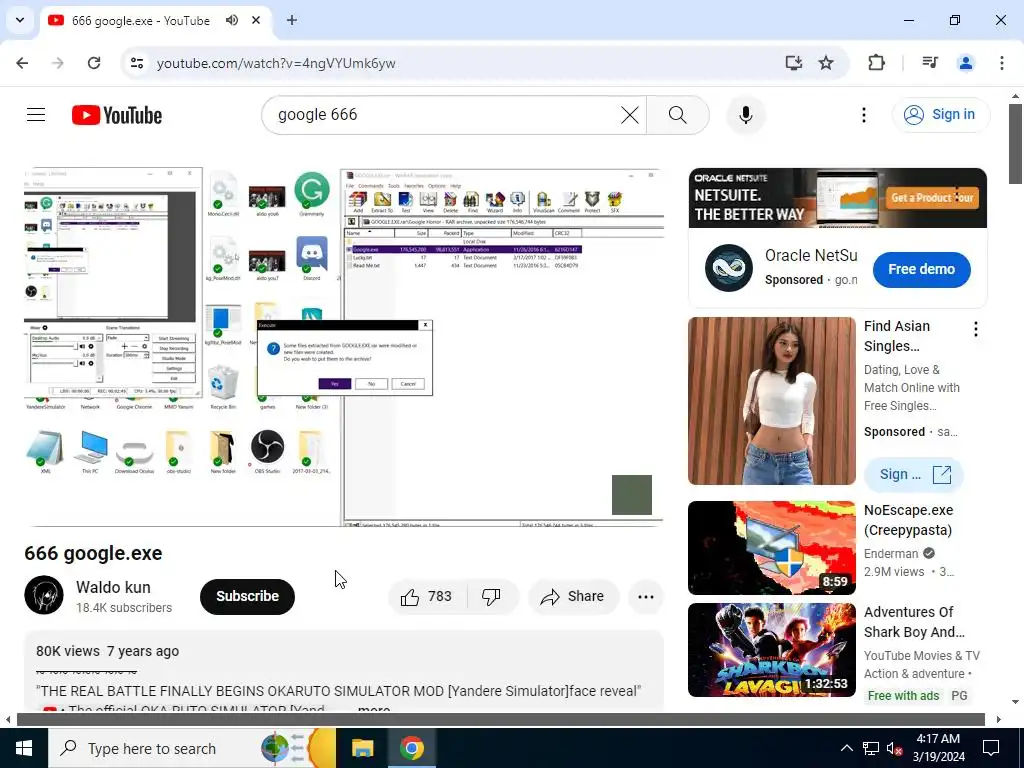Mute the tab via speaker icon
1024x768 pixels.
[232, 20]
